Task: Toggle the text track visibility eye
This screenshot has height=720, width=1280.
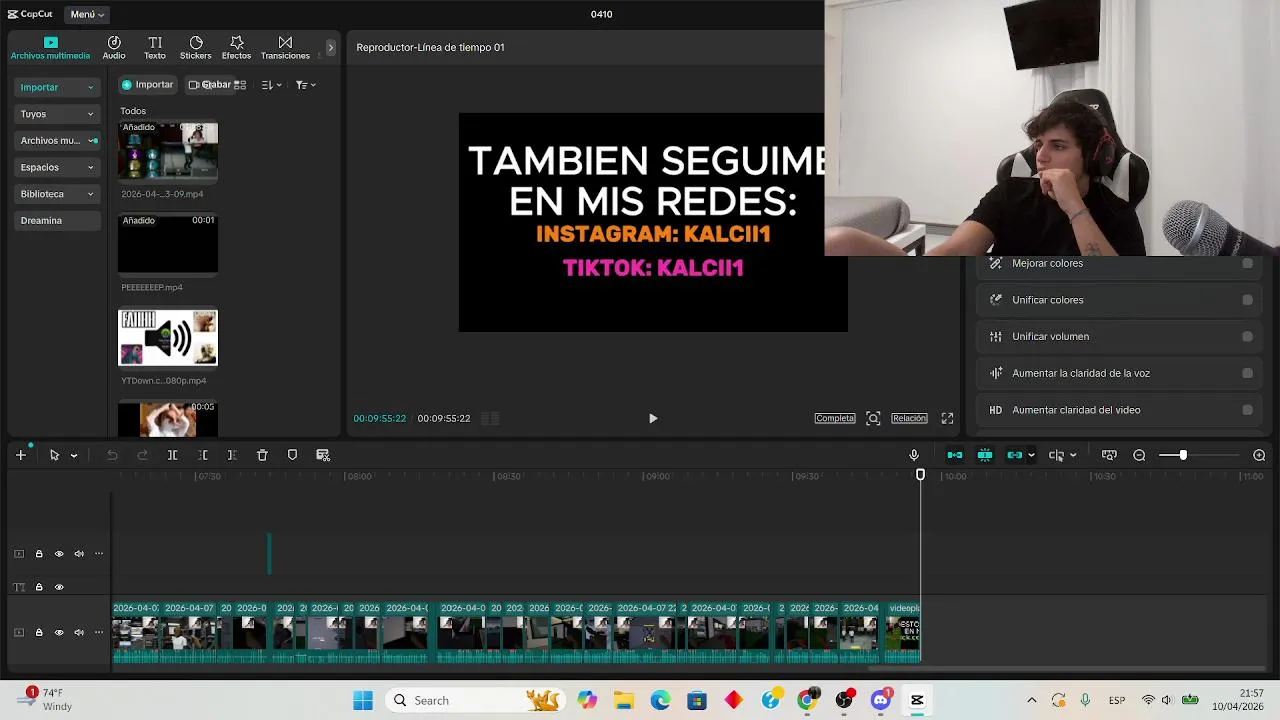Action: [x=59, y=587]
